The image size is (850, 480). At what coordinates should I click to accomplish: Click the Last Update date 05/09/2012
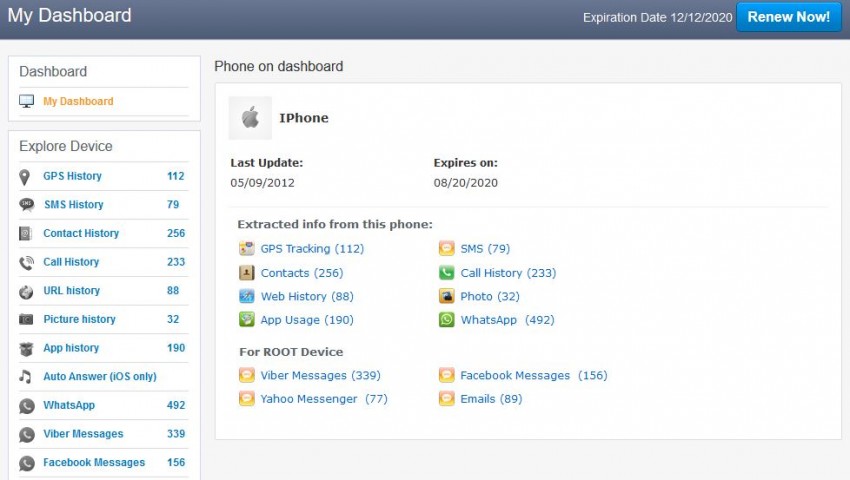[x=262, y=183]
